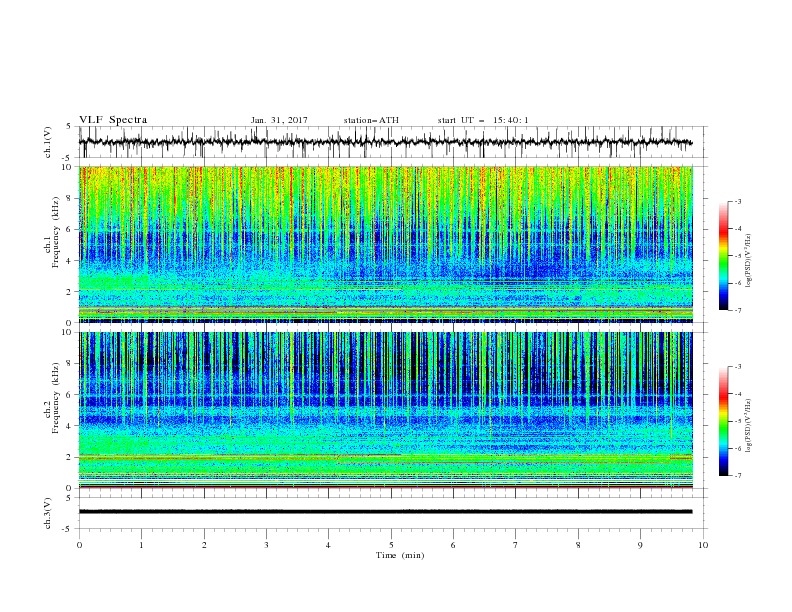The image size is (792, 612).
Task: Click the ch.1 waveform trace panel
Action: click(392, 142)
